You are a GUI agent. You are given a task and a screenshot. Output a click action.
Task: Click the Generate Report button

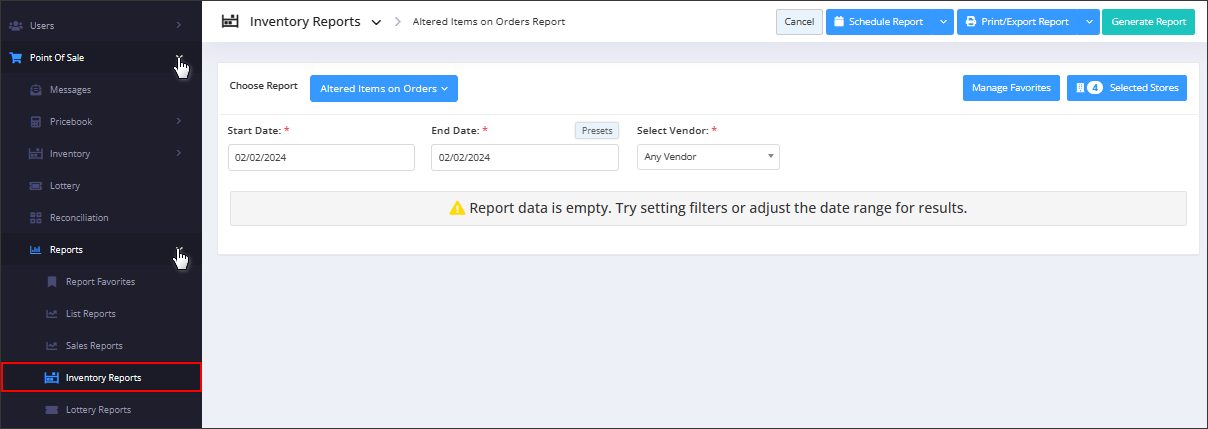point(1148,22)
